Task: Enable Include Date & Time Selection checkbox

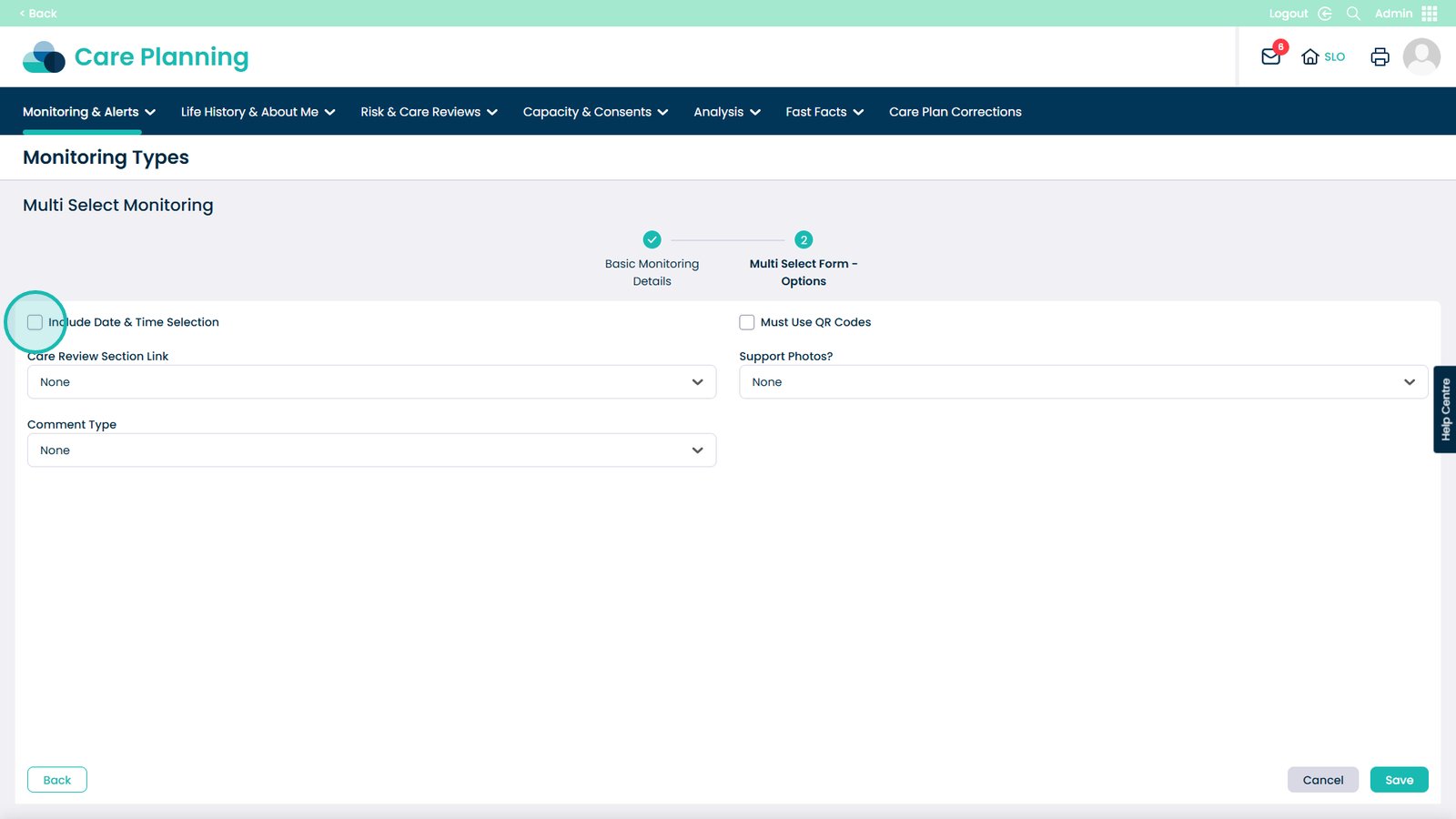Action: [x=35, y=322]
